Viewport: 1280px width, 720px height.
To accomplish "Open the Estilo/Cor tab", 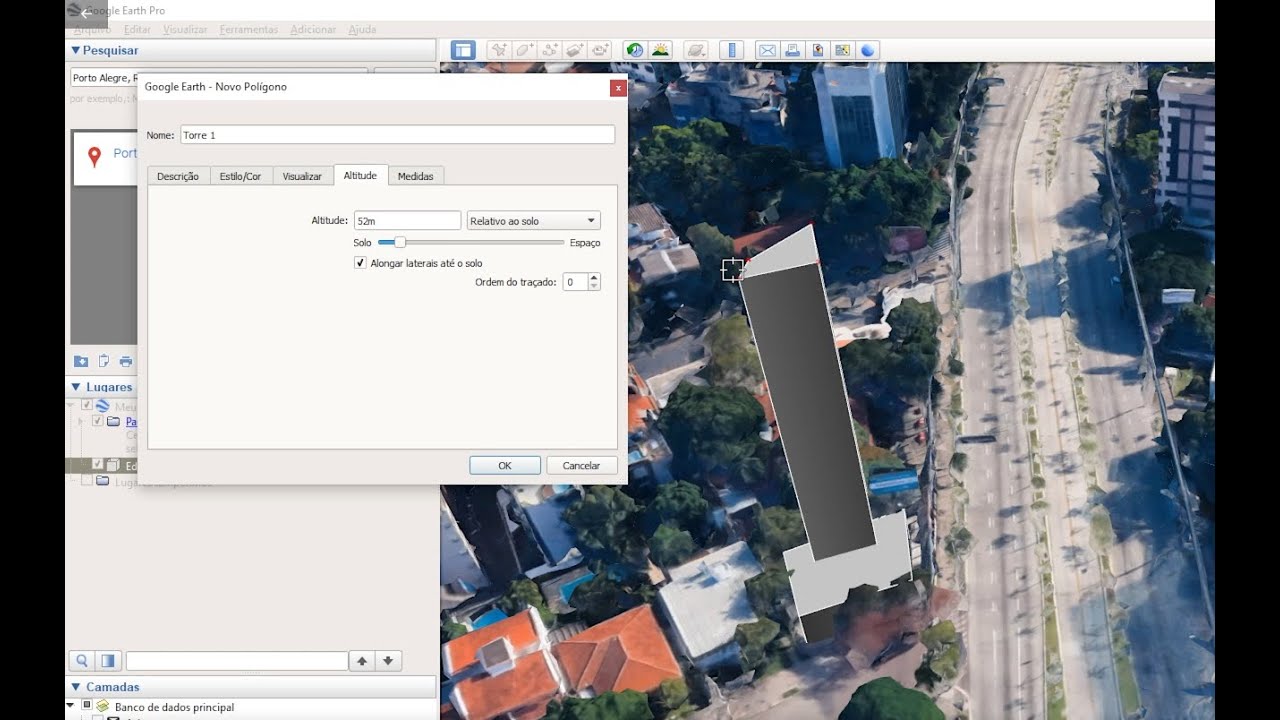I will click(240, 176).
